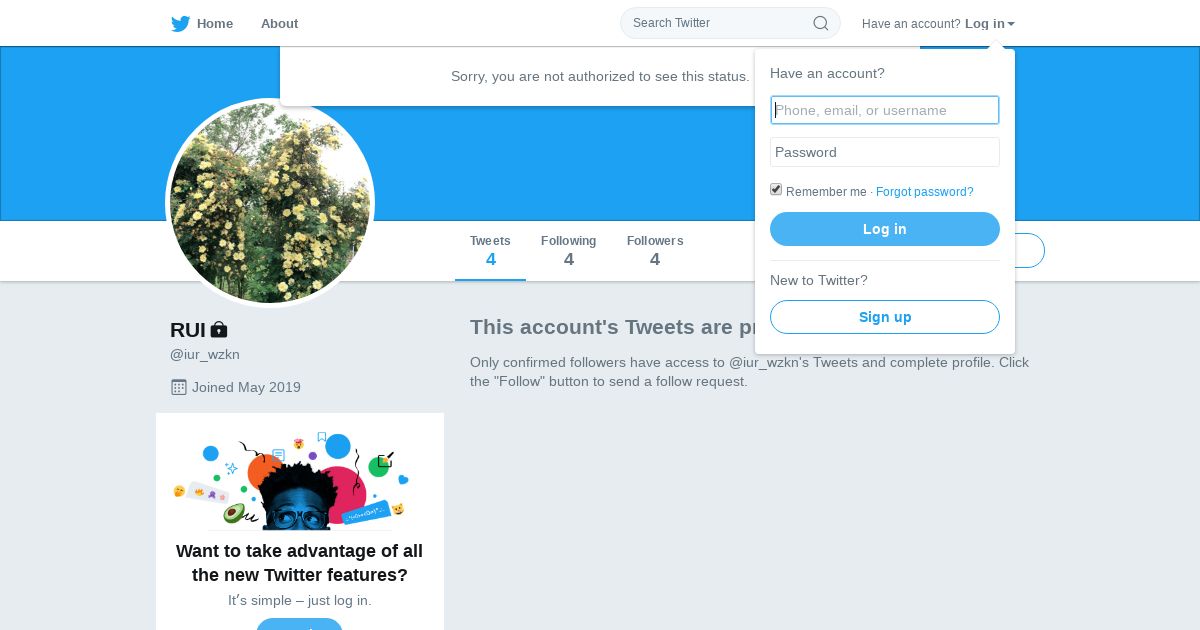Follow the Forgot password link
The height and width of the screenshot is (630, 1200).
coord(924,192)
